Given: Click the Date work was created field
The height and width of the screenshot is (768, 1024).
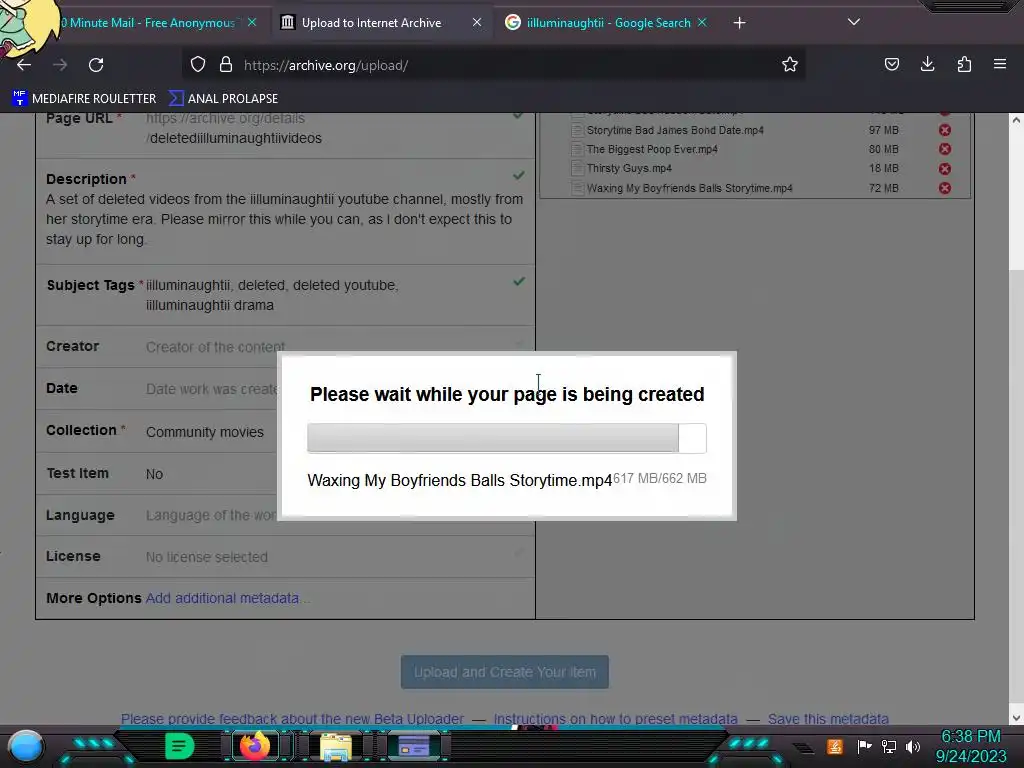Looking at the screenshot, I should (212, 389).
